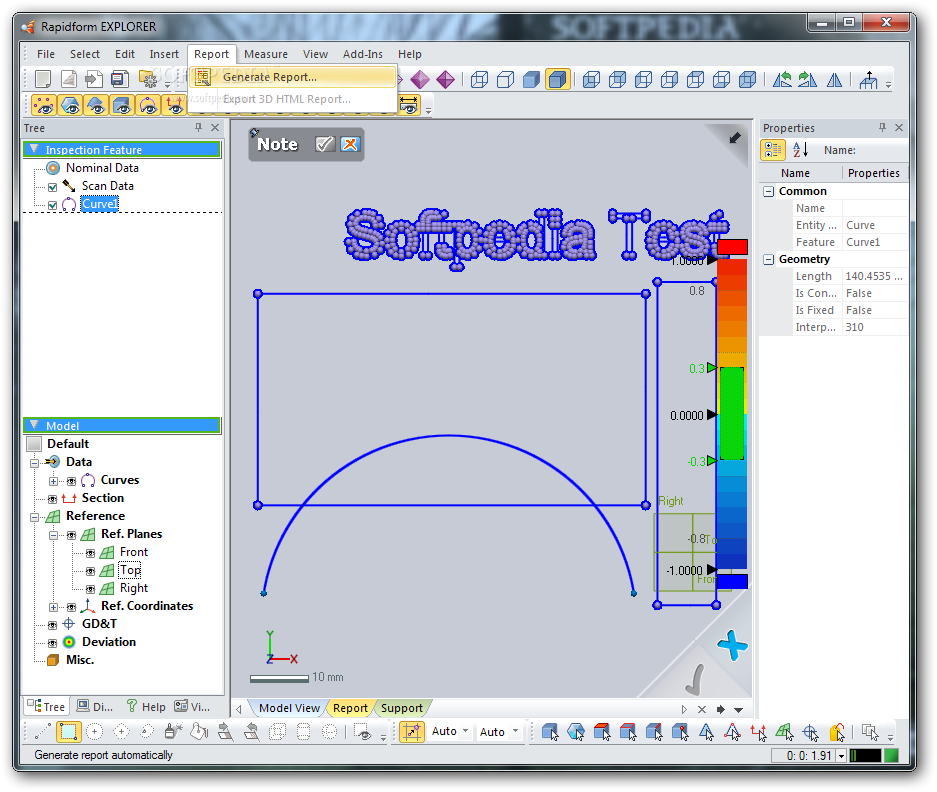Click the Import file arrow icon
Viewport: 937px width, 792px height.
(94, 78)
